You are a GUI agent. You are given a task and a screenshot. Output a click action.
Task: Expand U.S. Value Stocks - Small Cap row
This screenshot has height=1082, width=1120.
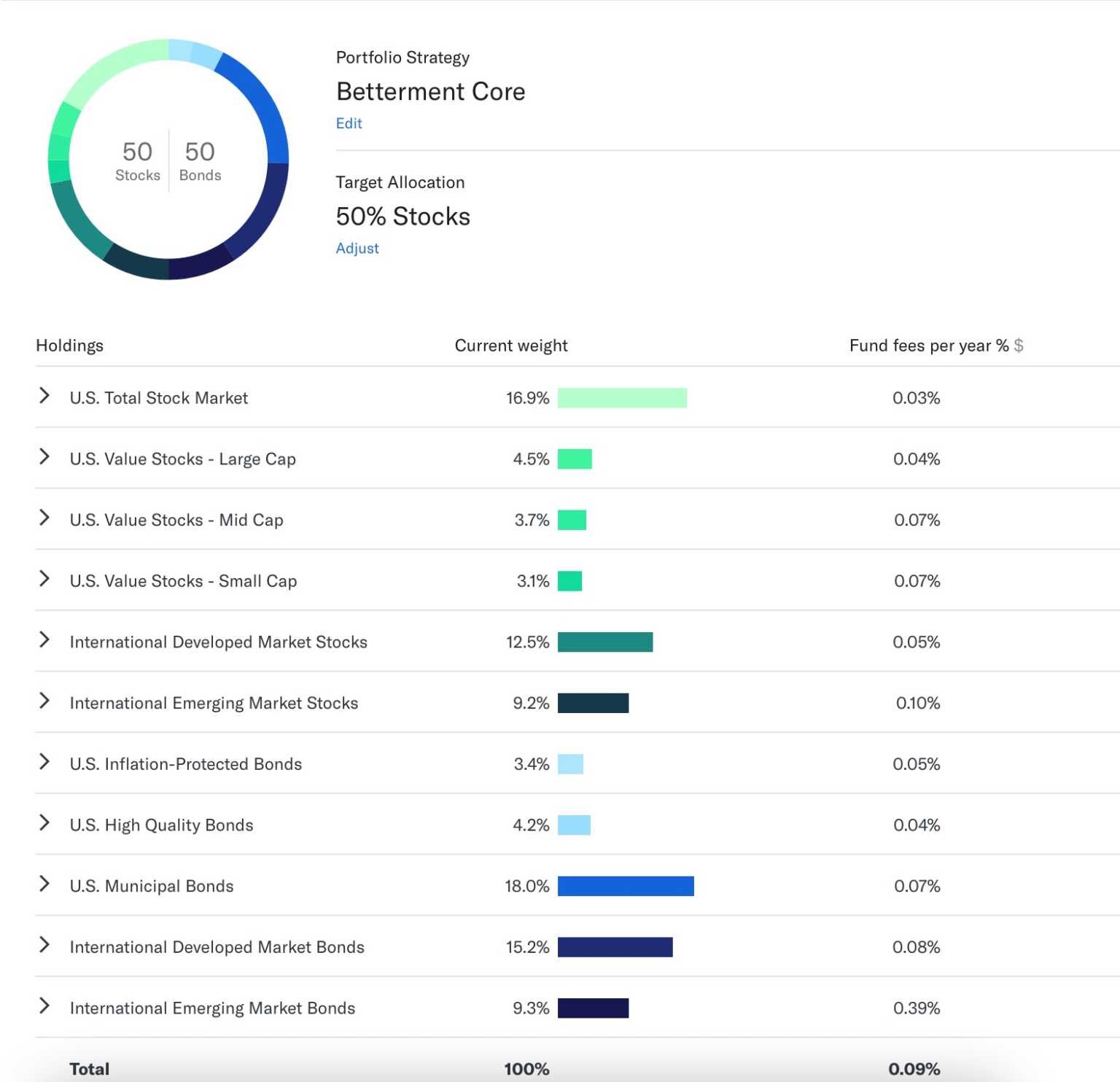(x=44, y=579)
